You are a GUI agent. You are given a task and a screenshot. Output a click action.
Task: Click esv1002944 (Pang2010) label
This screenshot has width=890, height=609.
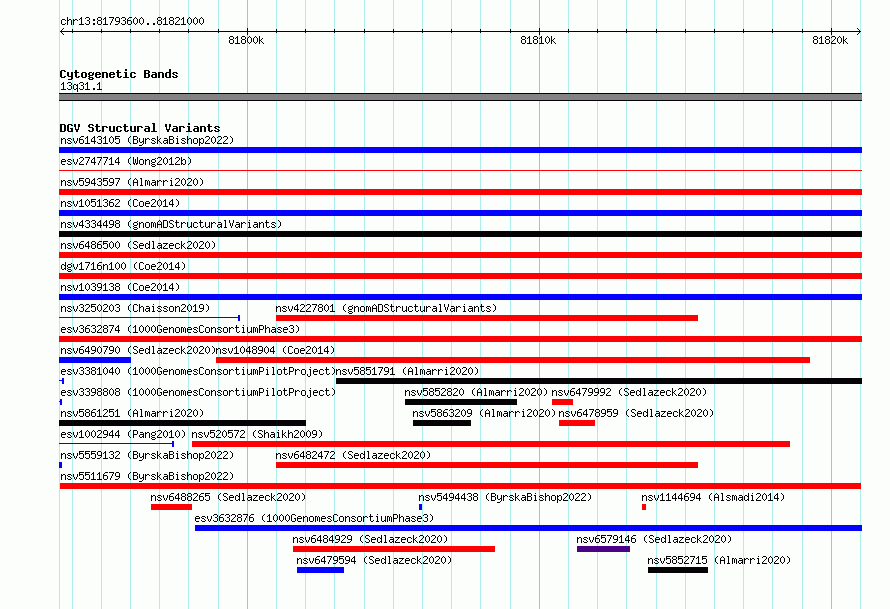(x=123, y=434)
